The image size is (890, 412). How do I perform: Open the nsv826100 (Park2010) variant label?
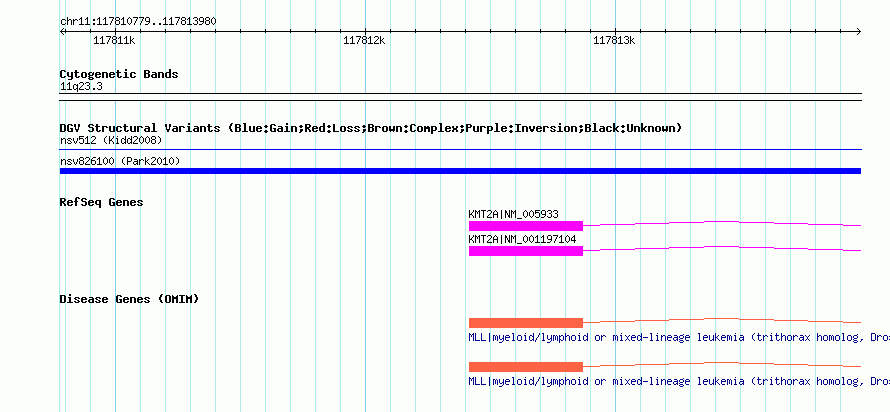(x=120, y=161)
